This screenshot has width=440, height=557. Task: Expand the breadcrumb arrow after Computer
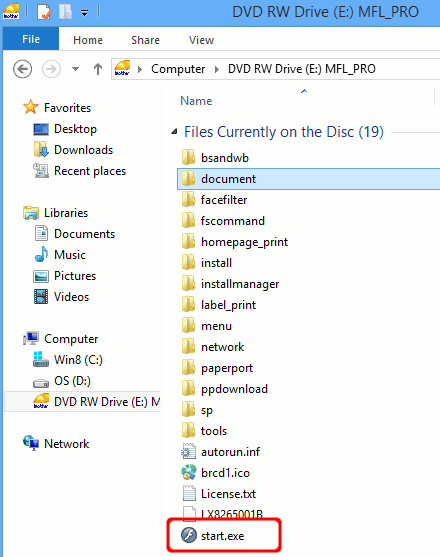click(217, 69)
